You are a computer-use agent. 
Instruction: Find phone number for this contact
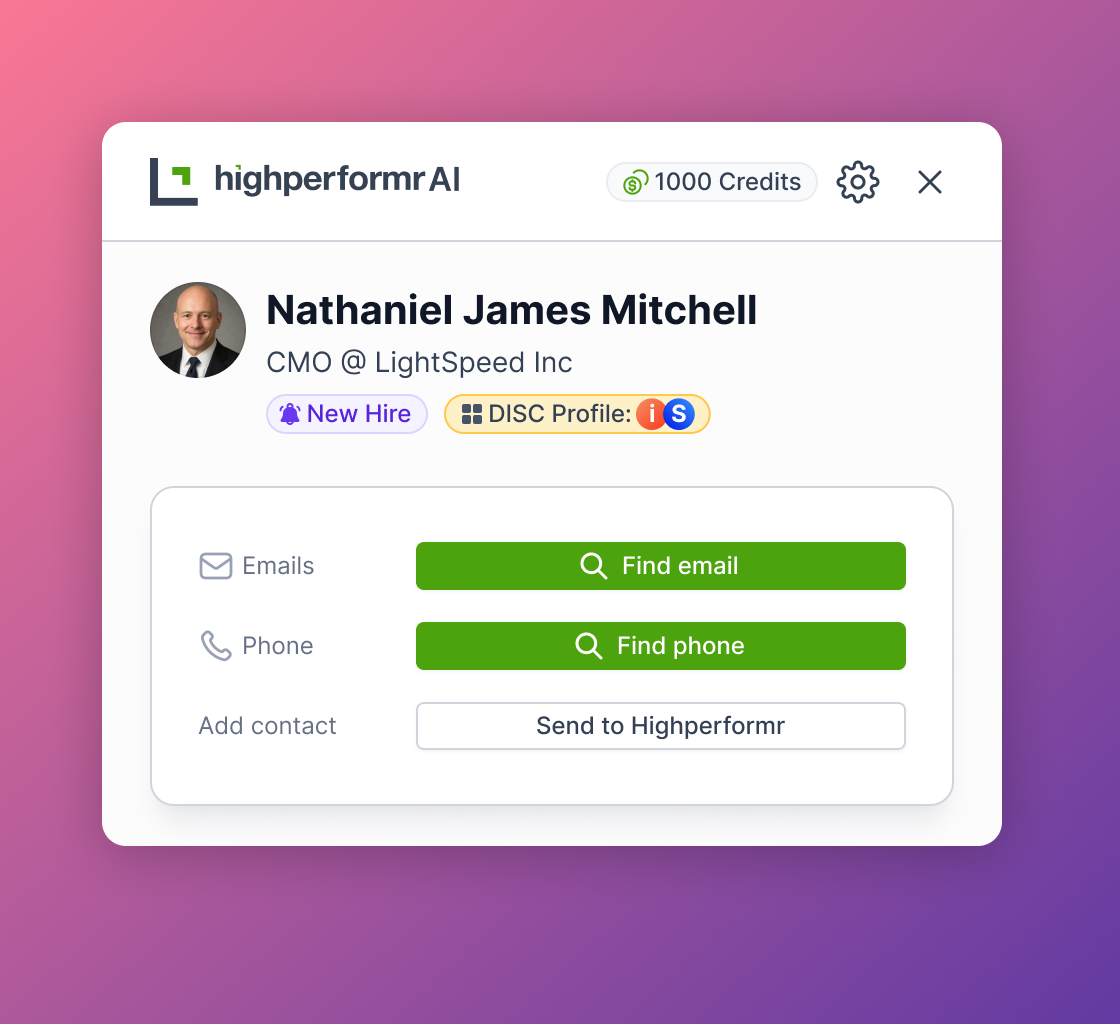pos(661,646)
